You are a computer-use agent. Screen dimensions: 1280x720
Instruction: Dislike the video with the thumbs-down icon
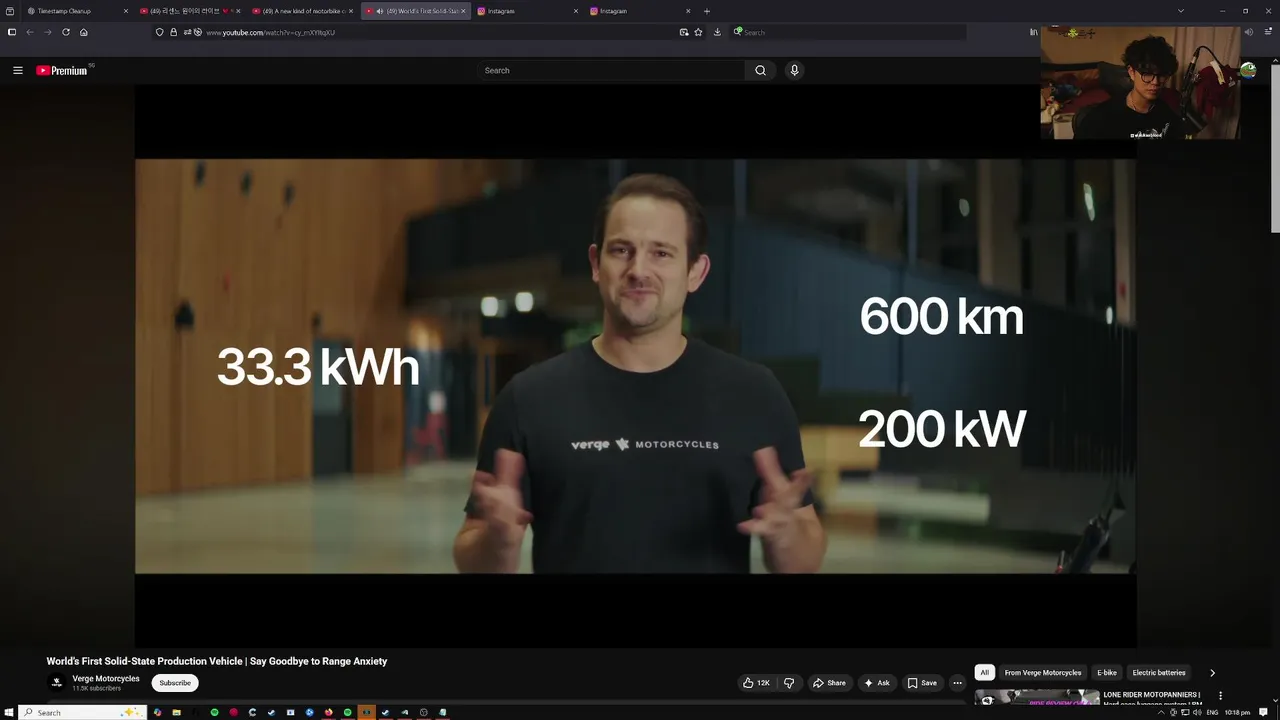tap(789, 683)
